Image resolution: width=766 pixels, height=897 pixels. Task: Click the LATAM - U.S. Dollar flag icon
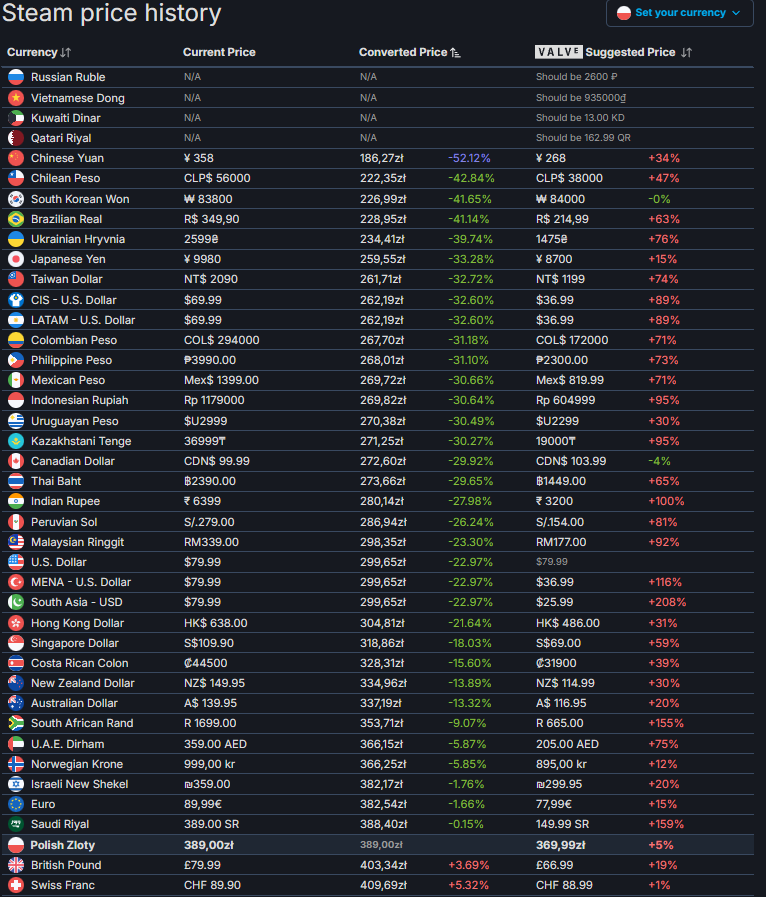[16, 320]
